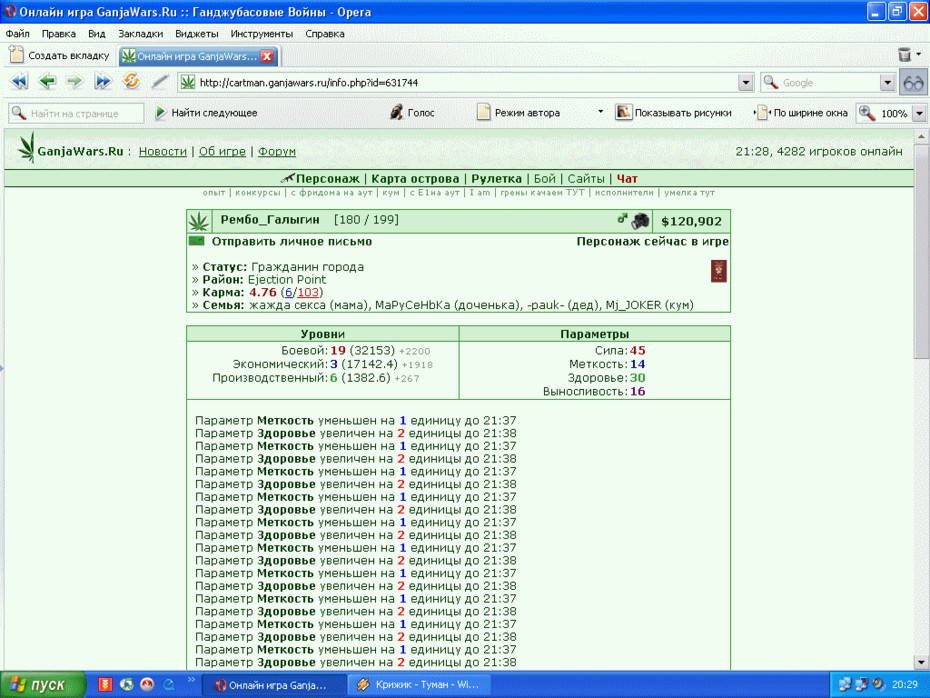The width and height of the screenshot is (930, 698).
Task: Expand the trash icon dropdown arrow
Action: click(x=919, y=54)
